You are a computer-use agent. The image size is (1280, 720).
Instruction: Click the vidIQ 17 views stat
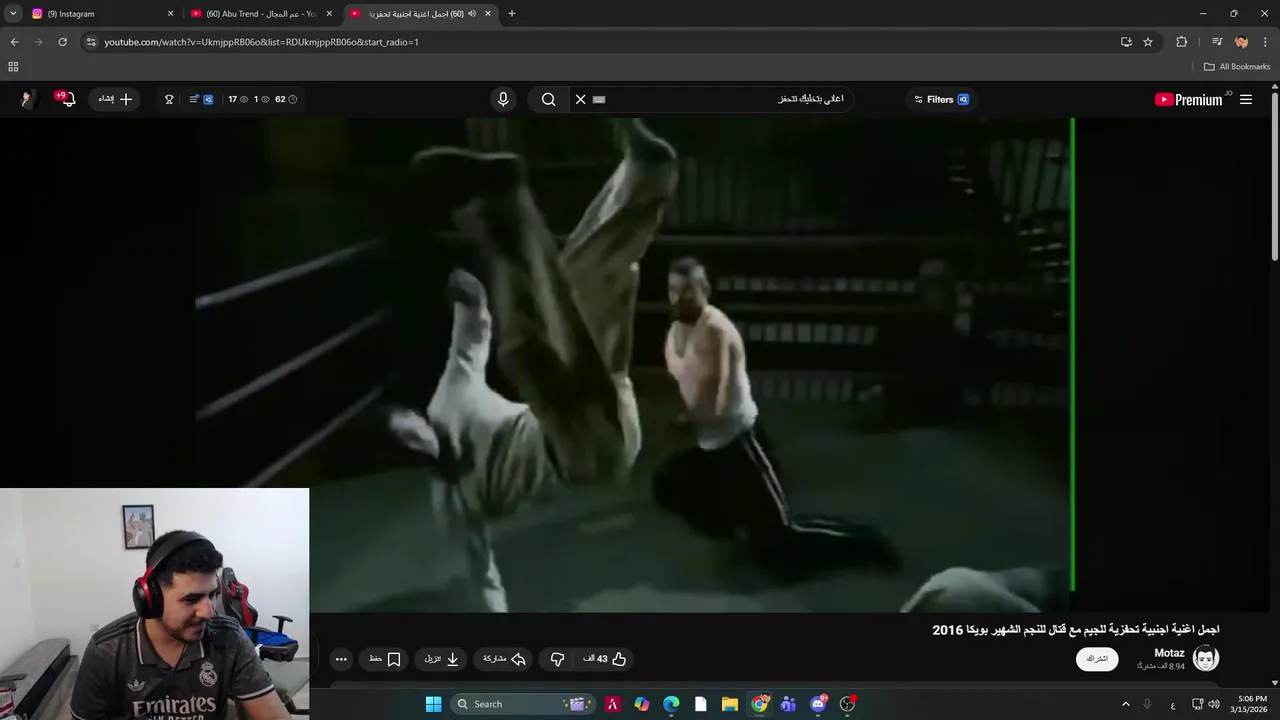coord(238,99)
